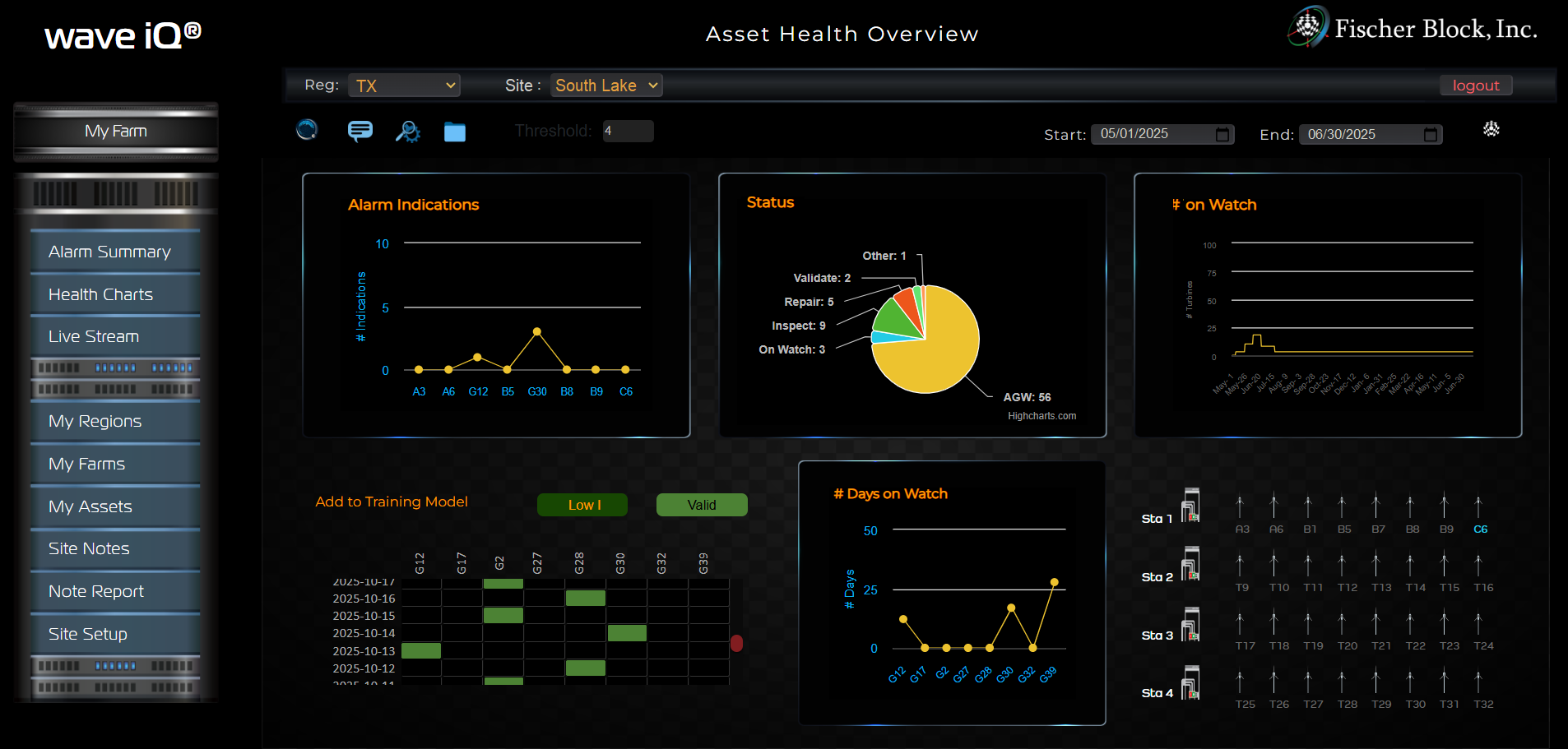This screenshot has height=749, width=1568.
Task: Select the Sta 3 substation icon
Action: (1190, 623)
